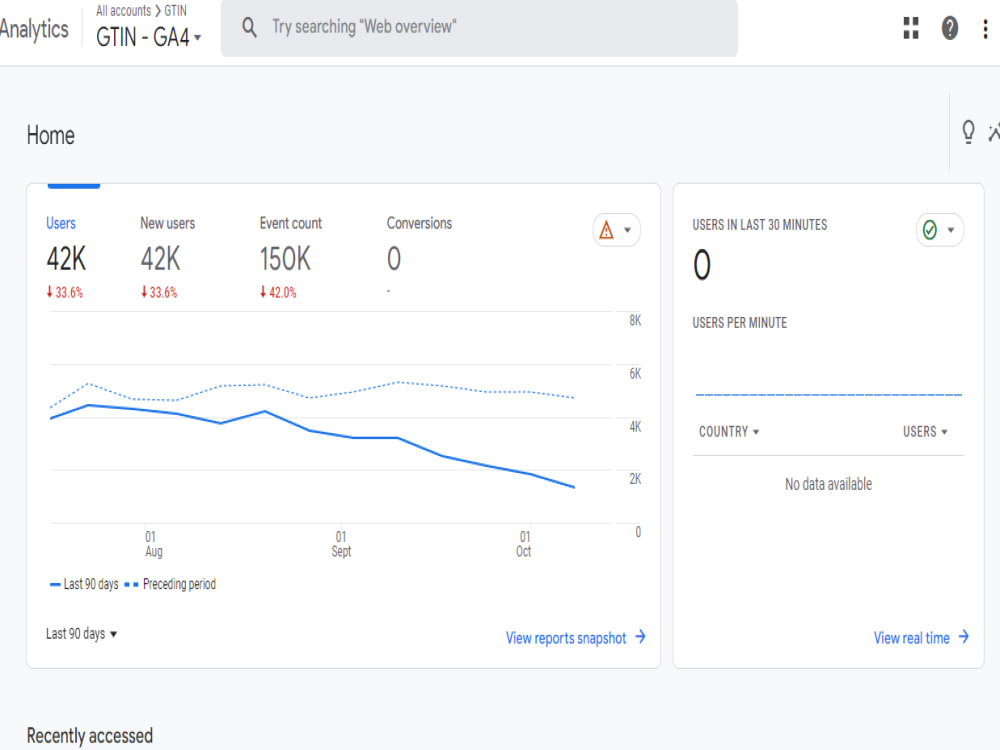Open Analytics Help with the question mark icon
Screen dimensions: 1000x750
(948, 29)
